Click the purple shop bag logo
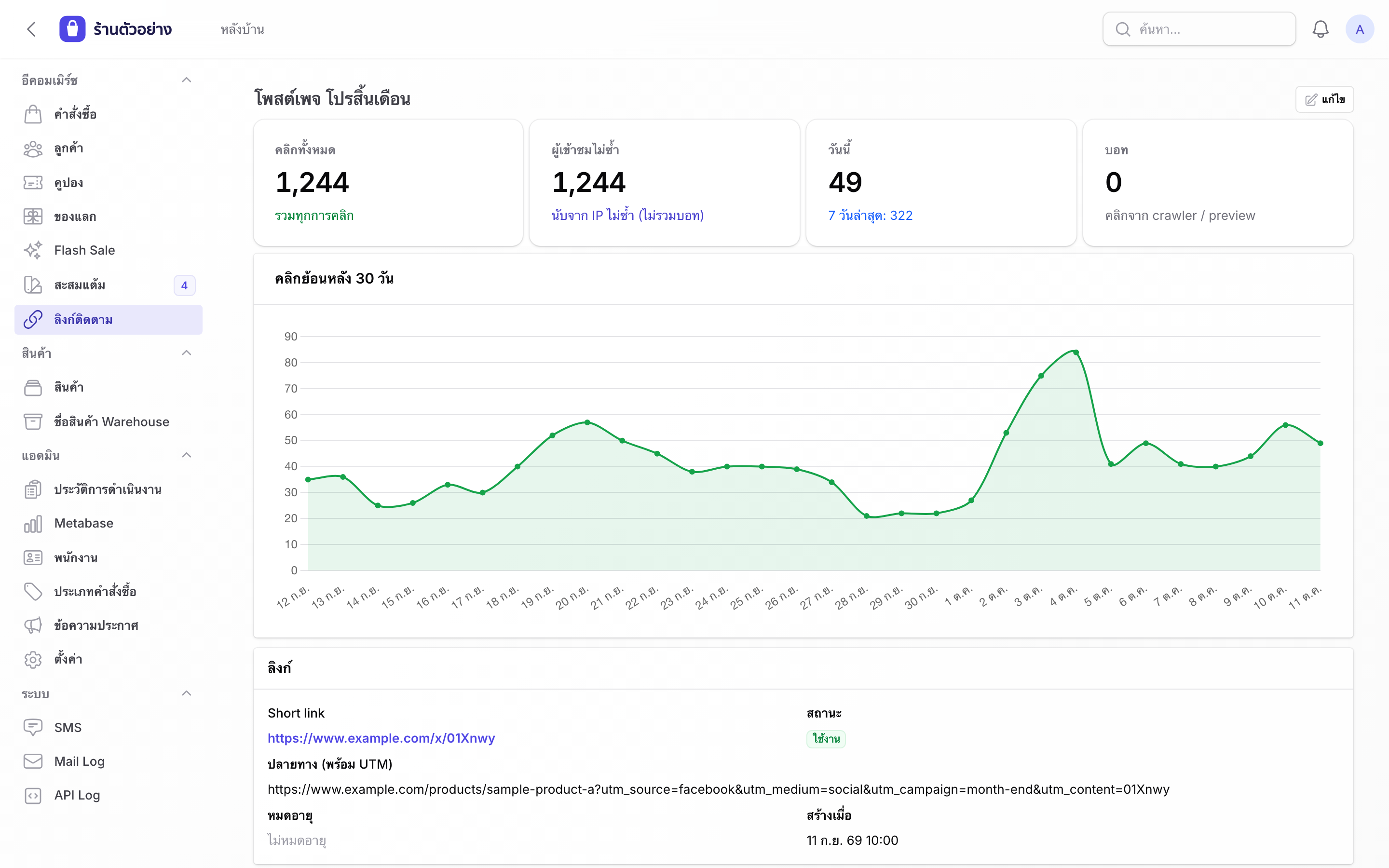The height and width of the screenshot is (868, 1389). pyautogui.click(x=72, y=29)
